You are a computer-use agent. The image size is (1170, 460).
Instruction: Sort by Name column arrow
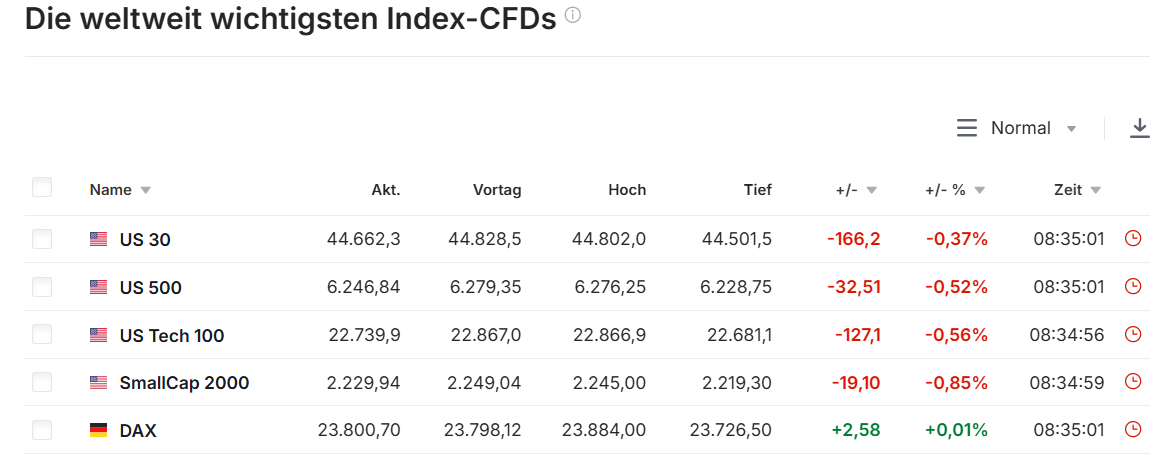[x=146, y=190]
